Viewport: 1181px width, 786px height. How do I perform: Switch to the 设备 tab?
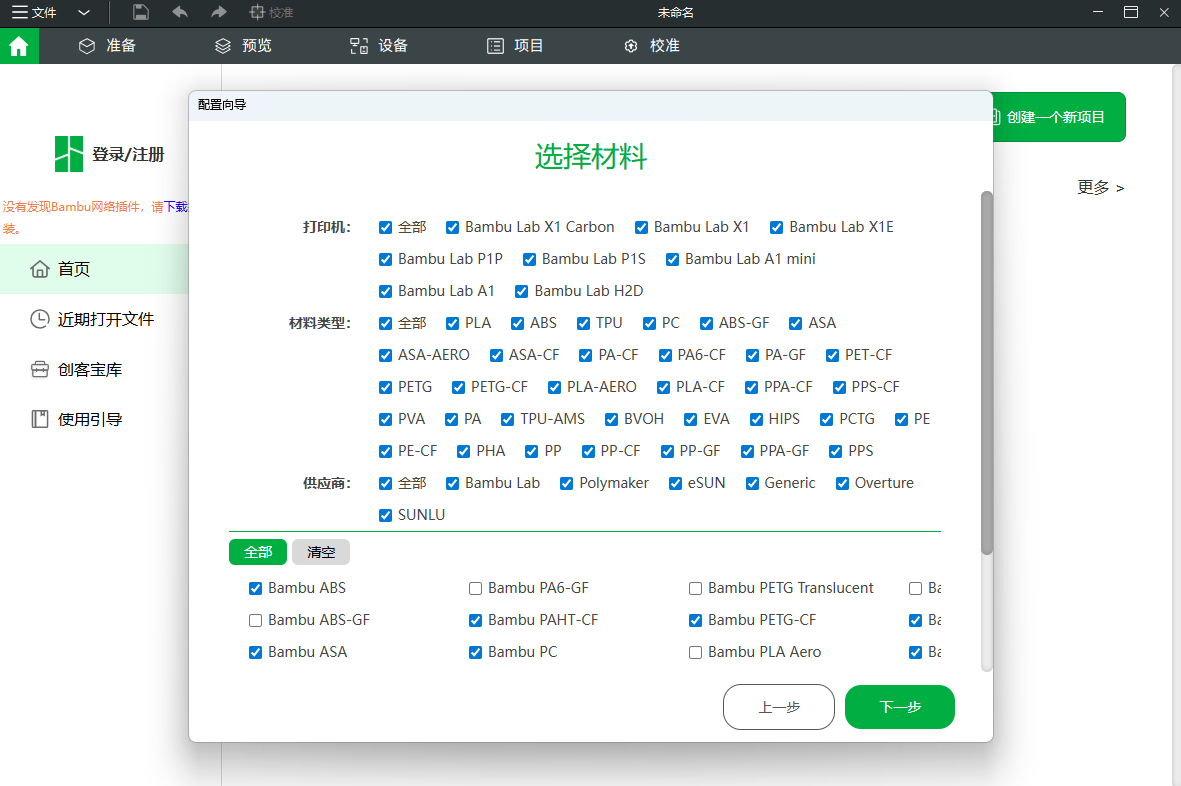[x=379, y=46]
